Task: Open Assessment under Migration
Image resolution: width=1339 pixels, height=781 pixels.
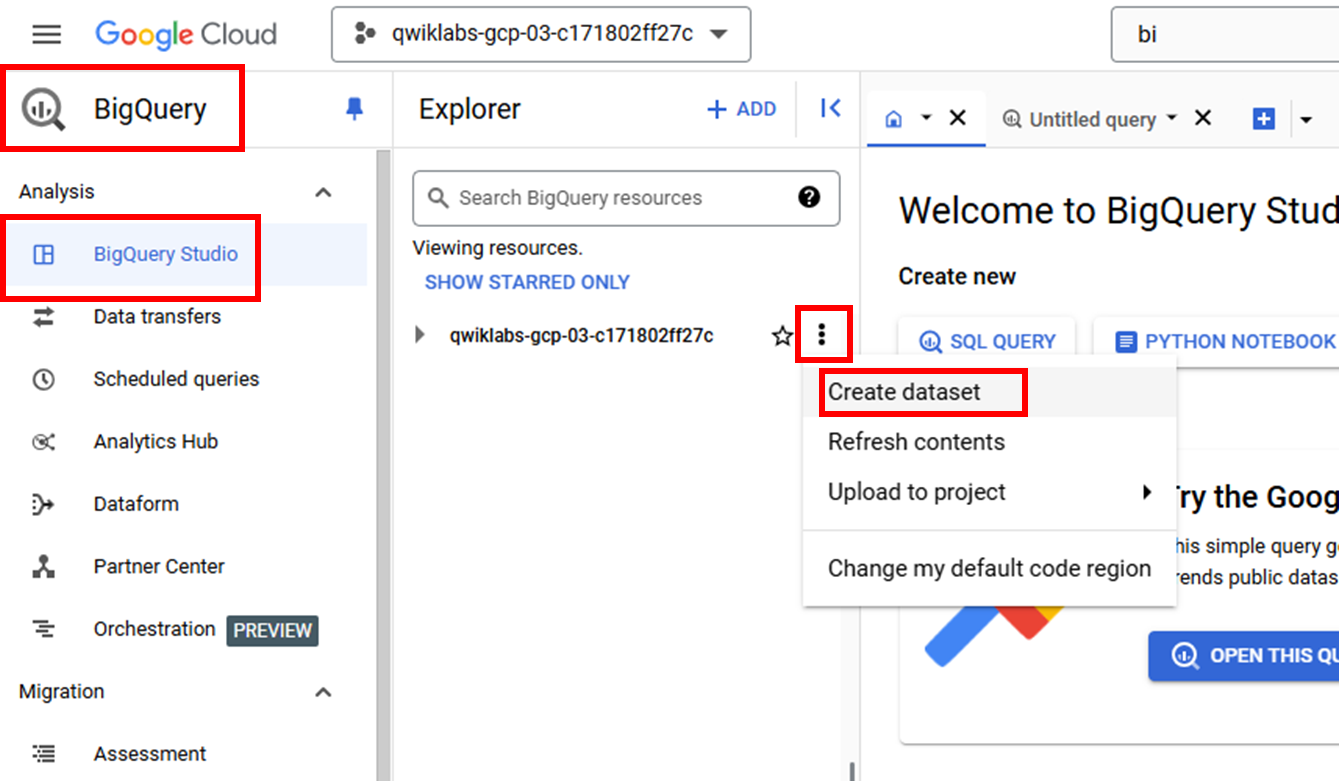Action: click(150, 754)
